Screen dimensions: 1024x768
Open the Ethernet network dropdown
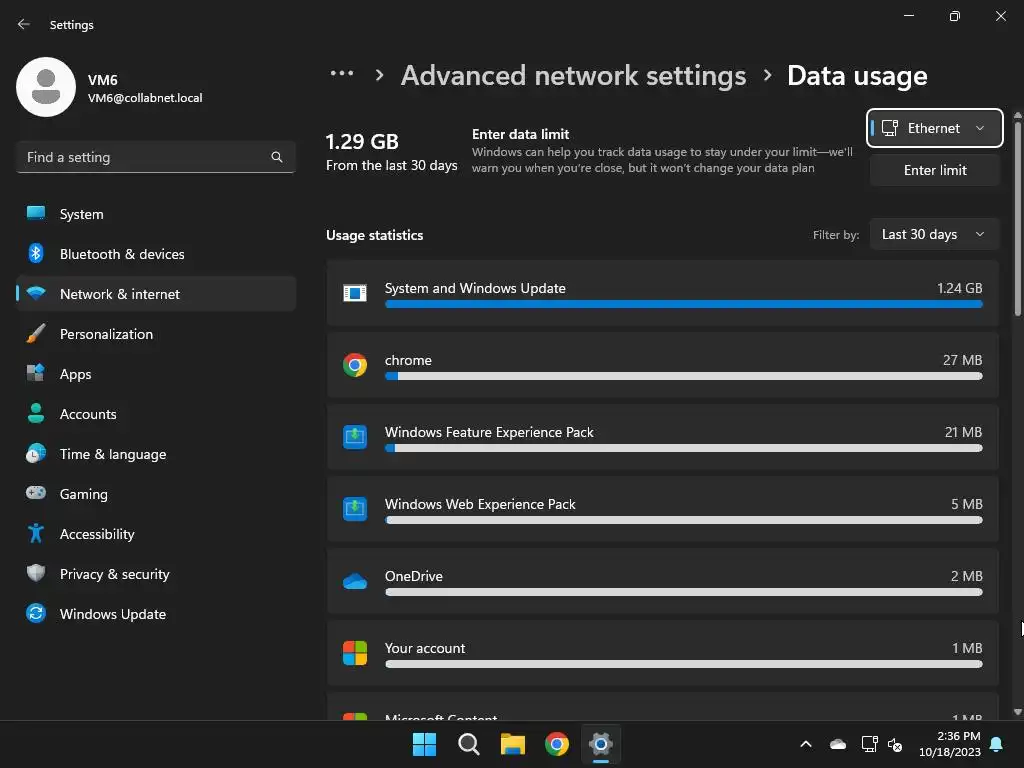pos(934,128)
